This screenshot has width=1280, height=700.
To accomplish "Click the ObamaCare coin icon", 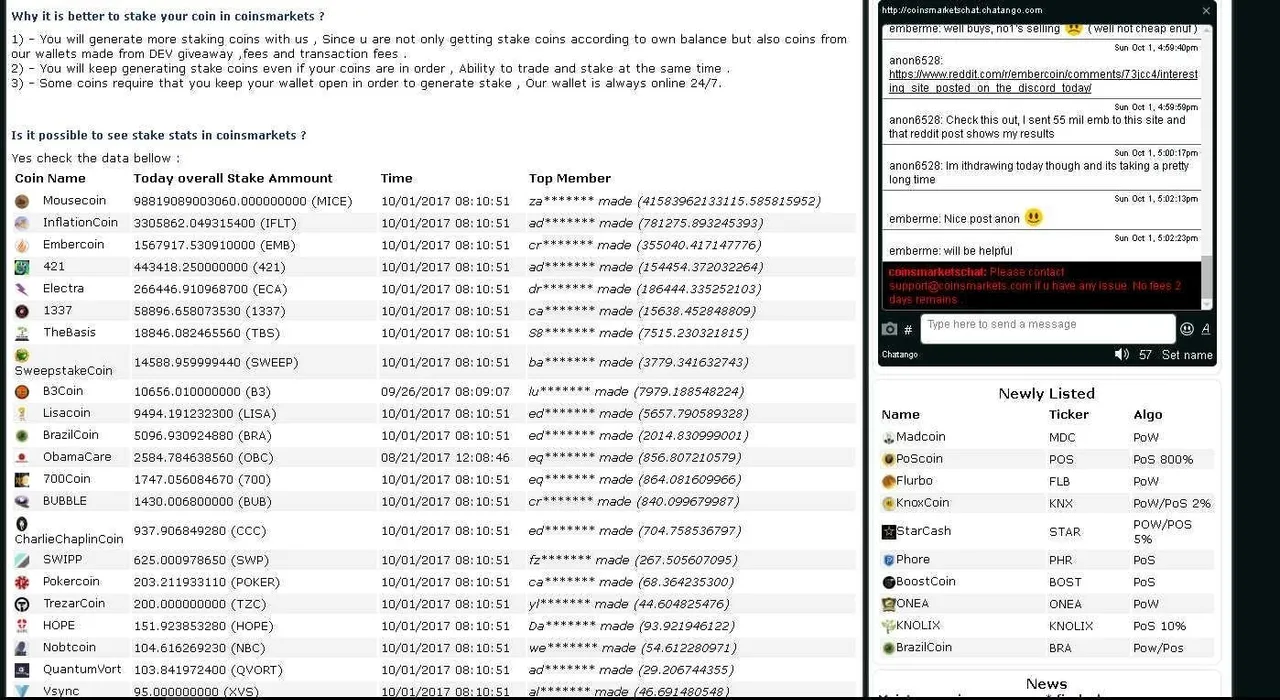I will (x=22, y=458).
